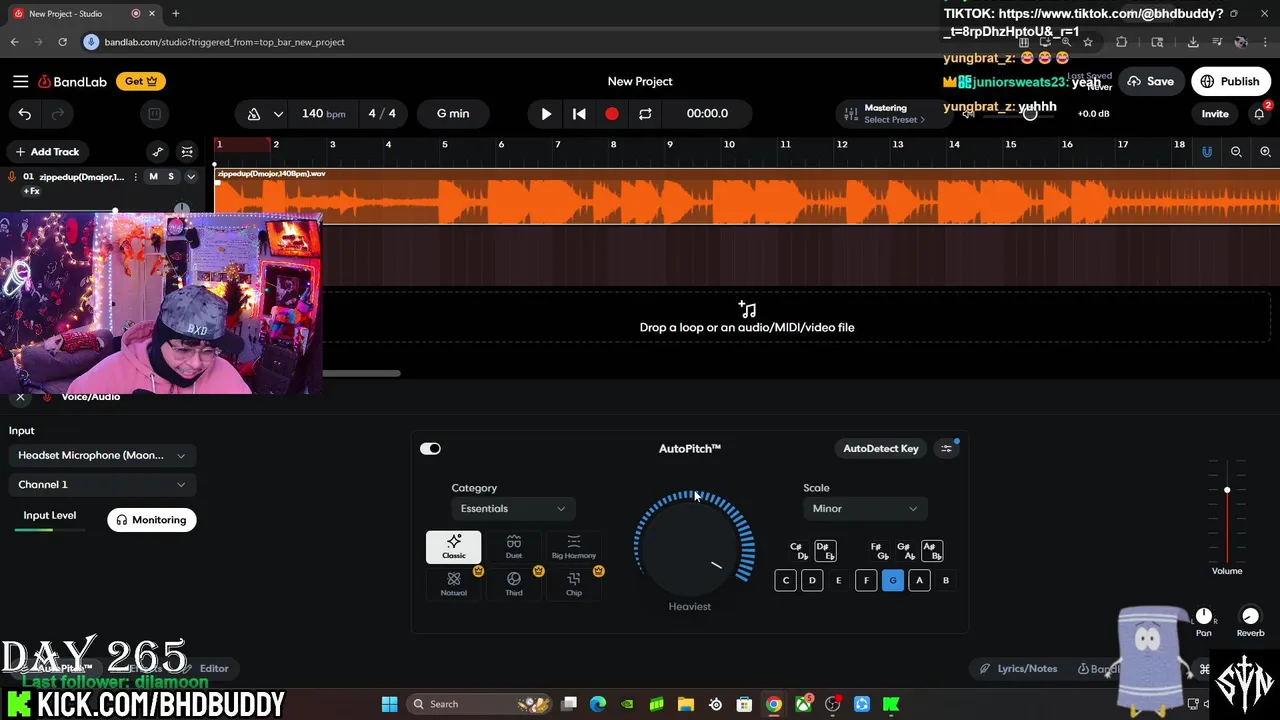Screen dimensions: 1280x720
Task: Click the track collapse icon next to automation
Action: click(x=187, y=152)
